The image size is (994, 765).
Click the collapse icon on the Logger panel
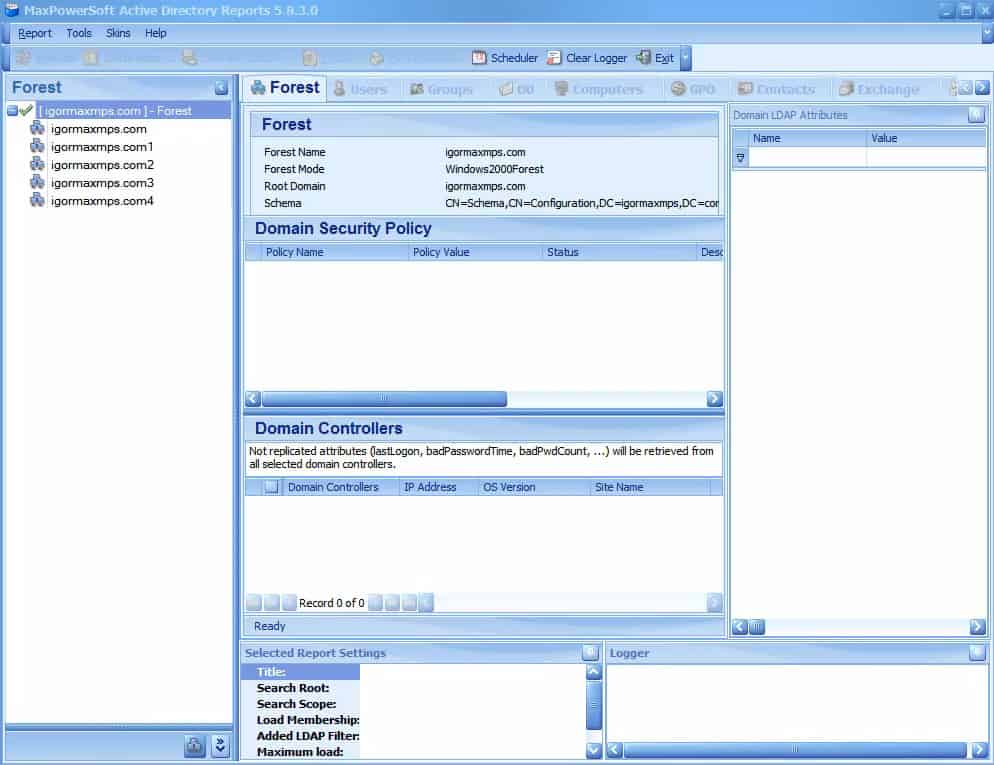[975, 653]
